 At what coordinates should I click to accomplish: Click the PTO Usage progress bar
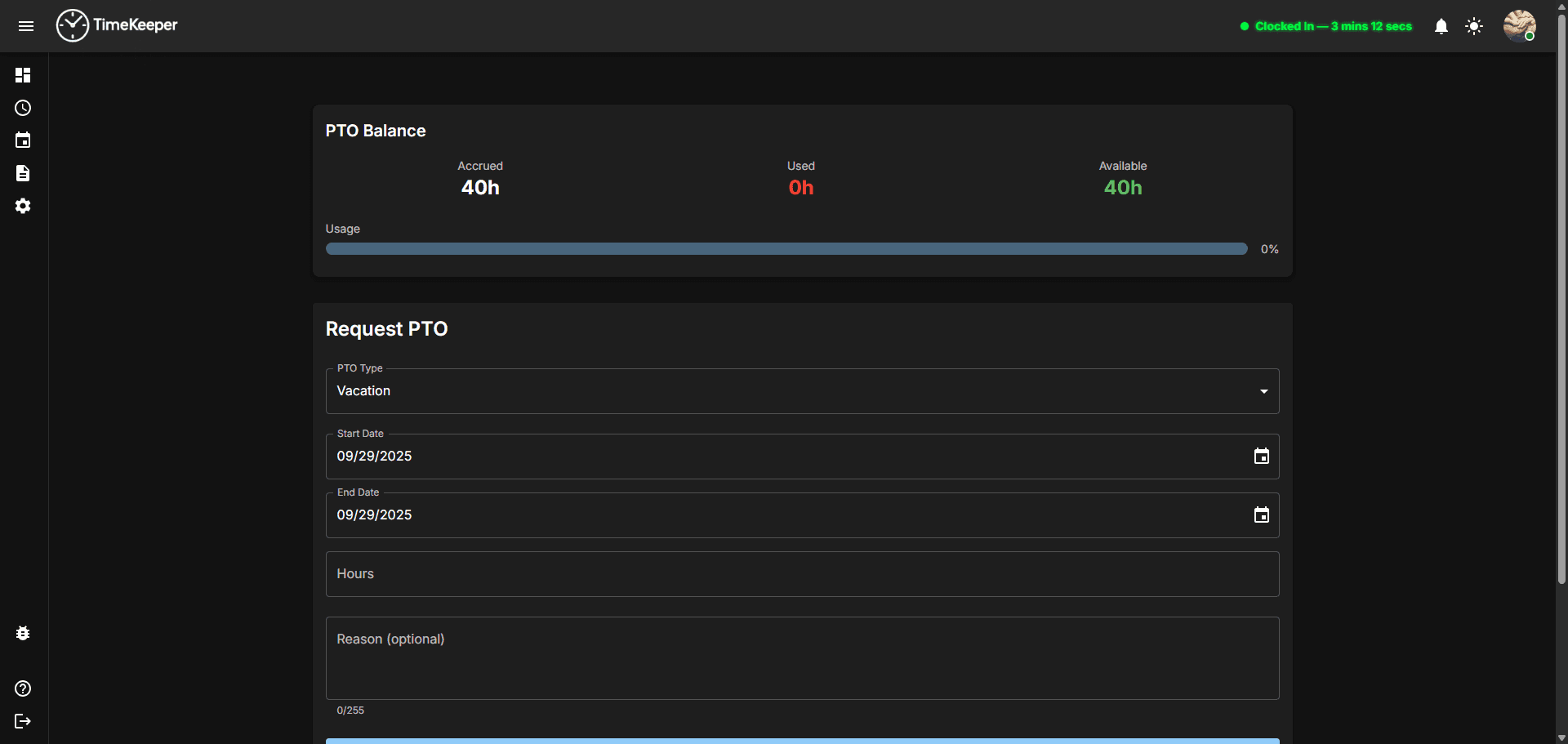(786, 249)
